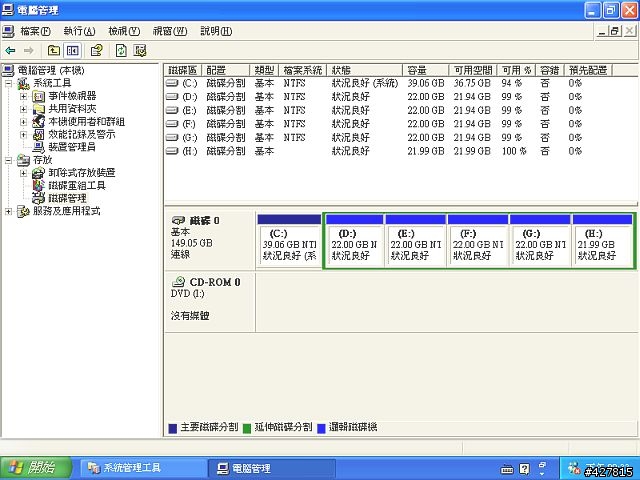
Task: Select 事件檢視器 tree item
Action: pyautogui.click(x=72, y=96)
